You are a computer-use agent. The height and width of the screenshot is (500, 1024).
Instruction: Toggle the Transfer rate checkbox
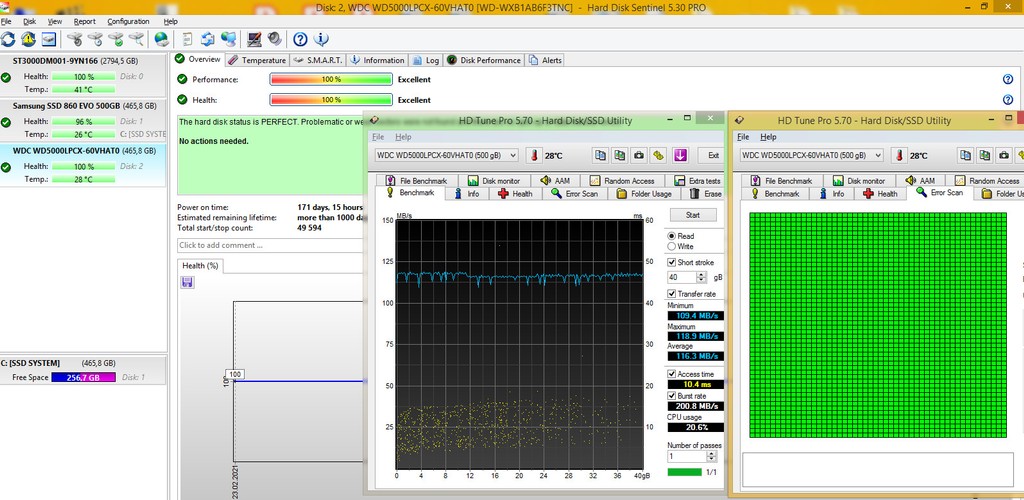(x=671, y=294)
